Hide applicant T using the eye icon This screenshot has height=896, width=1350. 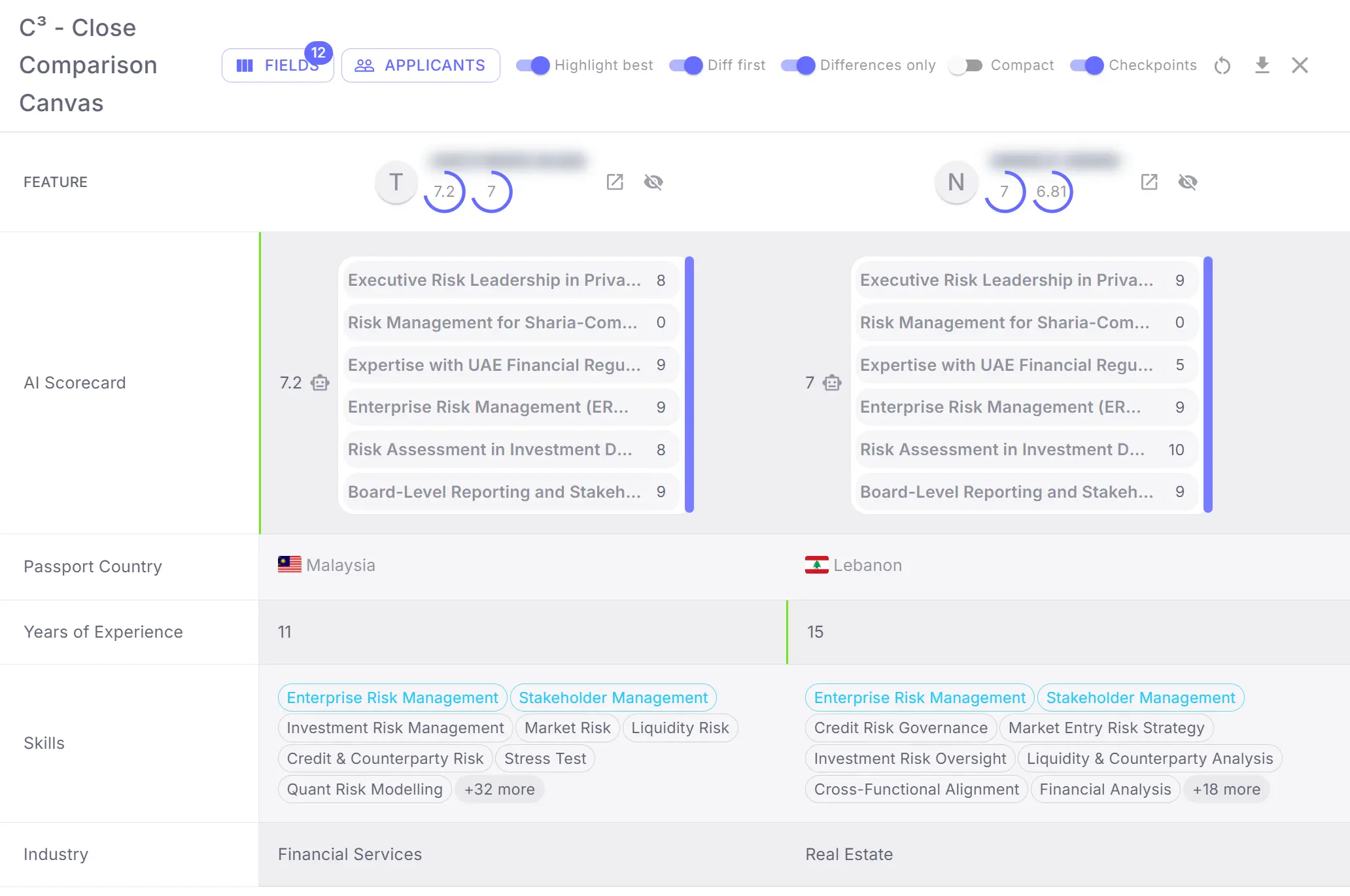pyautogui.click(x=653, y=182)
